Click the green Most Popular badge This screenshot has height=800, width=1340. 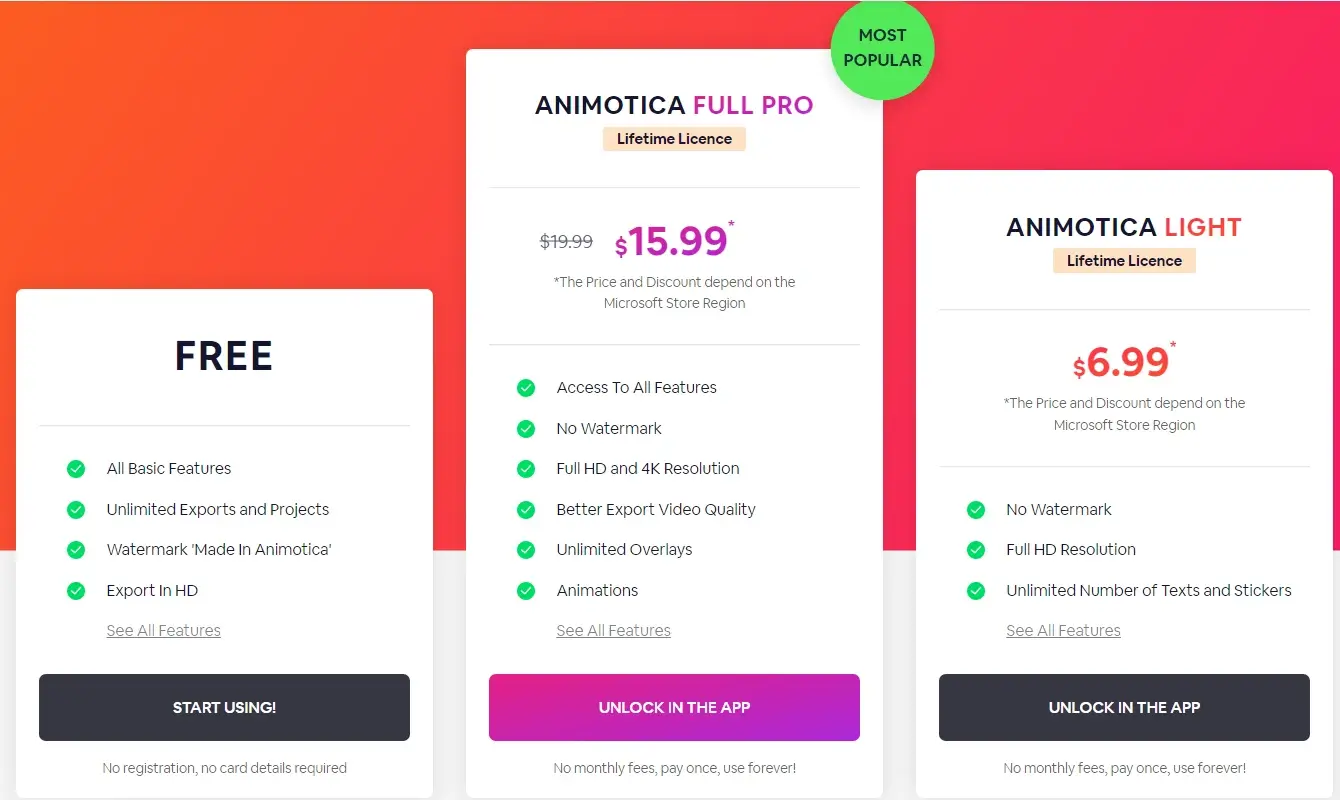pos(882,48)
